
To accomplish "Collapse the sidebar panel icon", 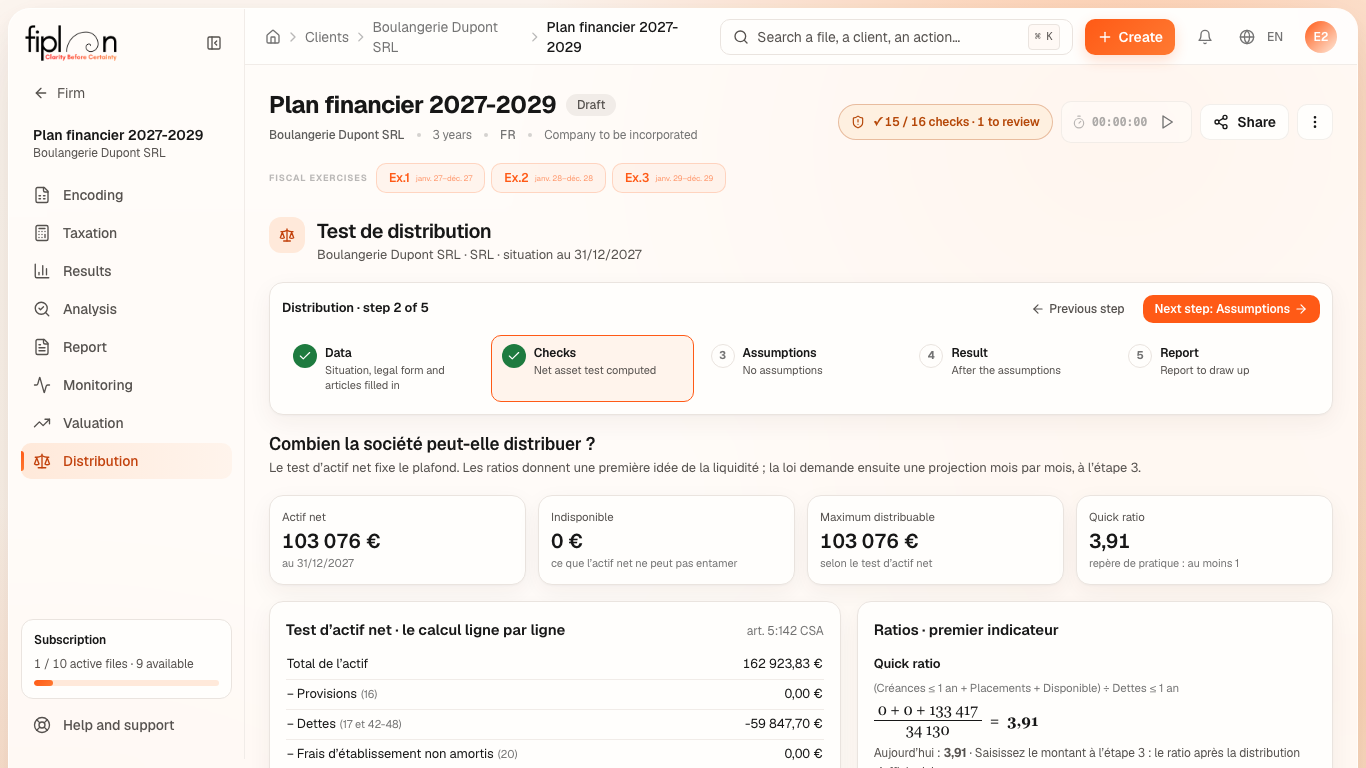I will 214,43.
